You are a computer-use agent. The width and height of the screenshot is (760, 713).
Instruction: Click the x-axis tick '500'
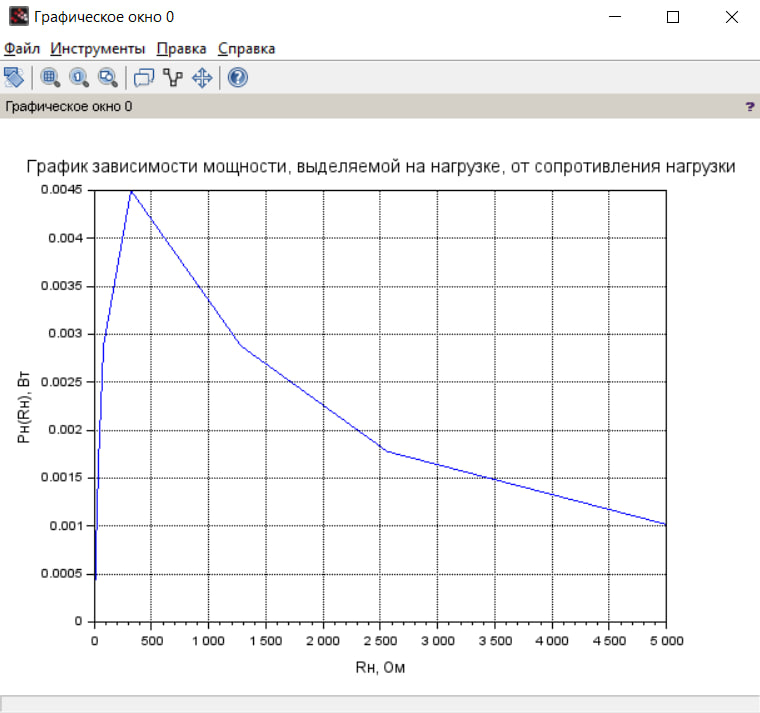[x=152, y=641]
